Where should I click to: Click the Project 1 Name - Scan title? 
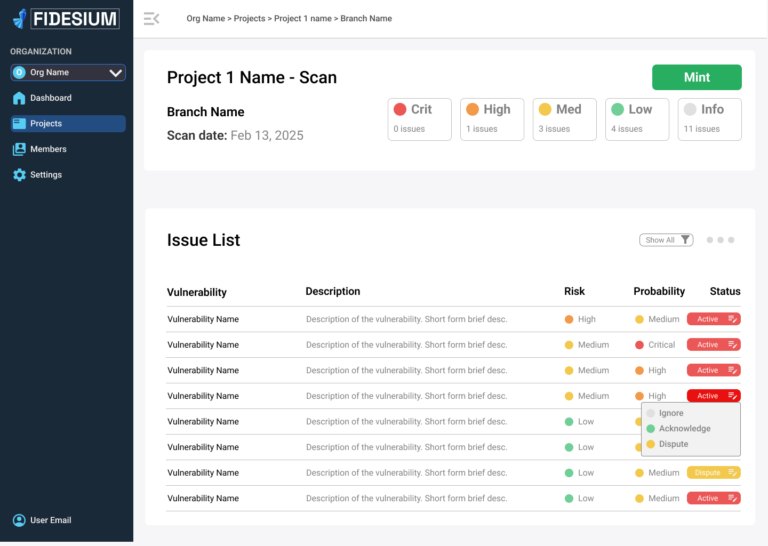pos(252,77)
